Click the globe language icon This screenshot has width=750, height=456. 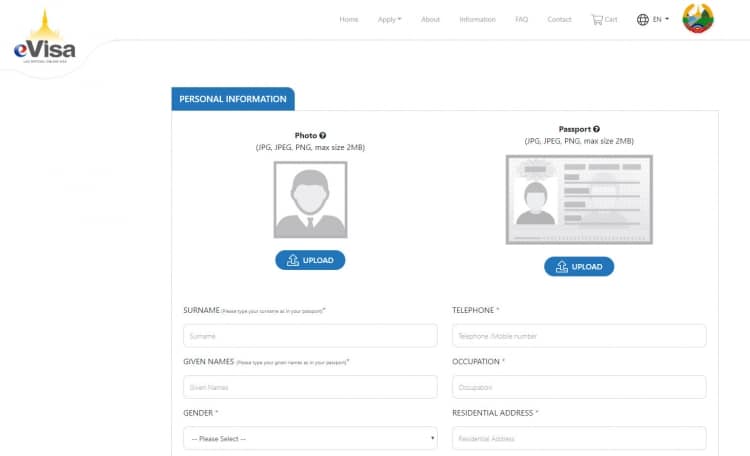(x=642, y=20)
